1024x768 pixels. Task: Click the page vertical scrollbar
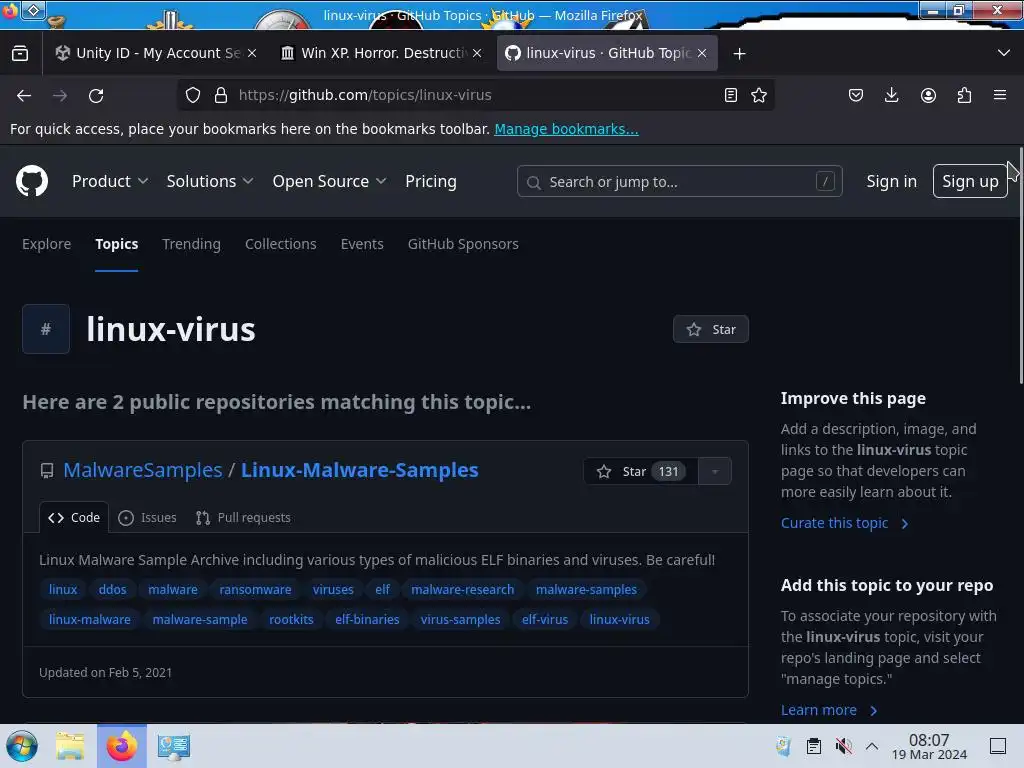click(1021, 264)
